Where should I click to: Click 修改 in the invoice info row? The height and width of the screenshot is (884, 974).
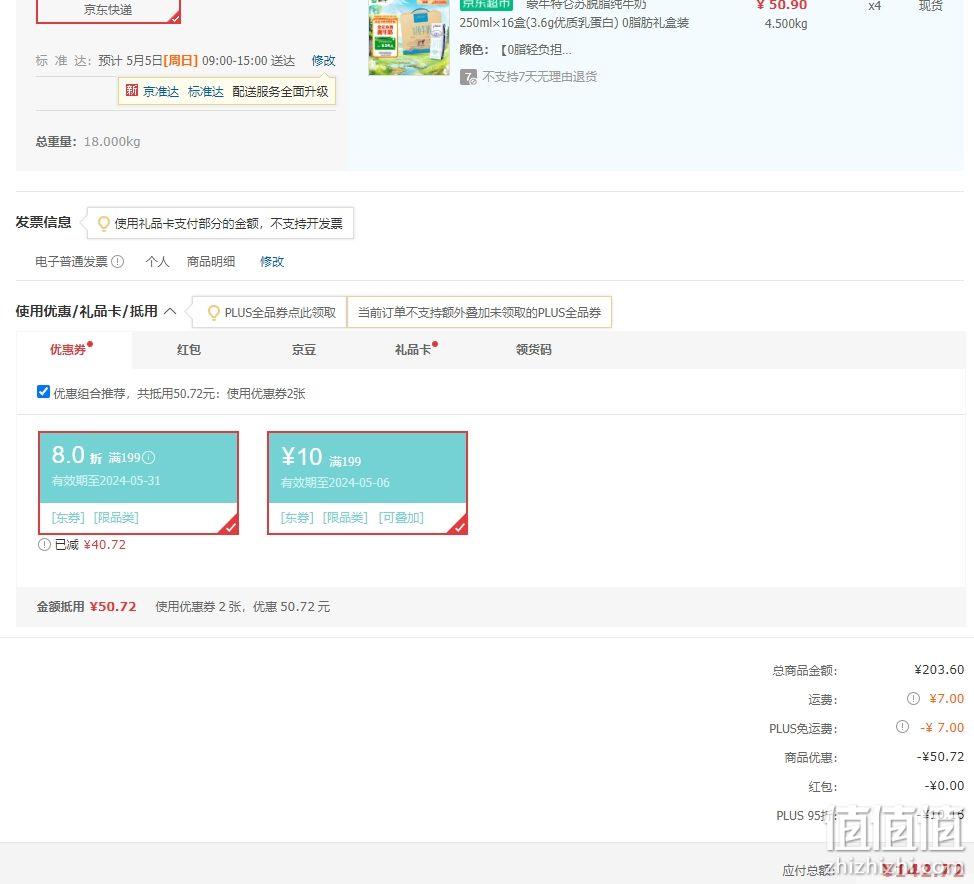click(271, 262)
